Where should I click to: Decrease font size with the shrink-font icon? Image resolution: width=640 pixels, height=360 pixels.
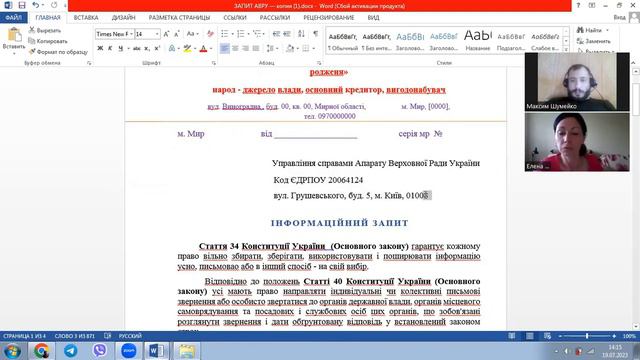point(177,34)
